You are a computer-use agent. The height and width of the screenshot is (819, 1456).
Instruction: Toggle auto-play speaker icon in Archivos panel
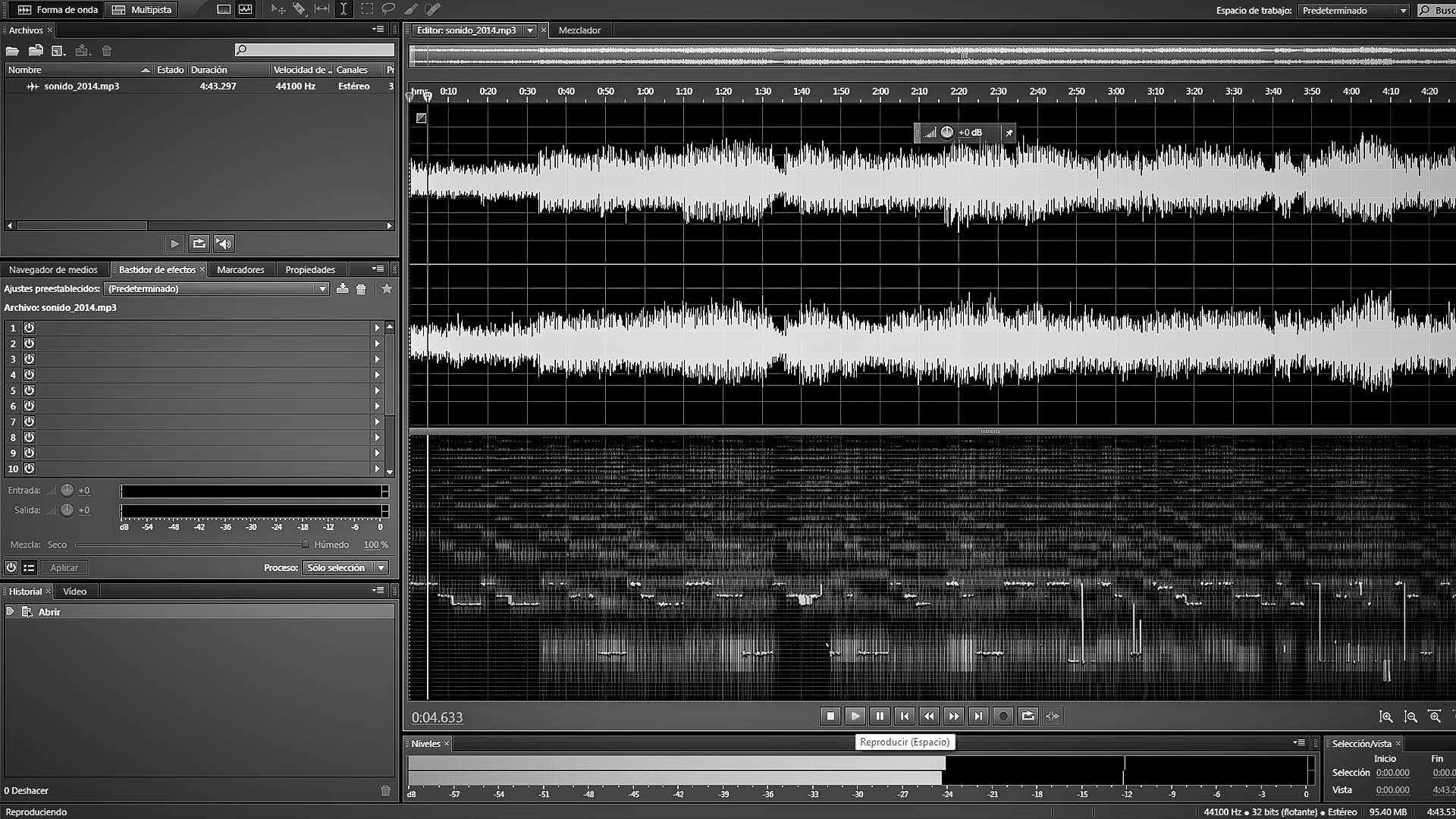tap(224, 243)
